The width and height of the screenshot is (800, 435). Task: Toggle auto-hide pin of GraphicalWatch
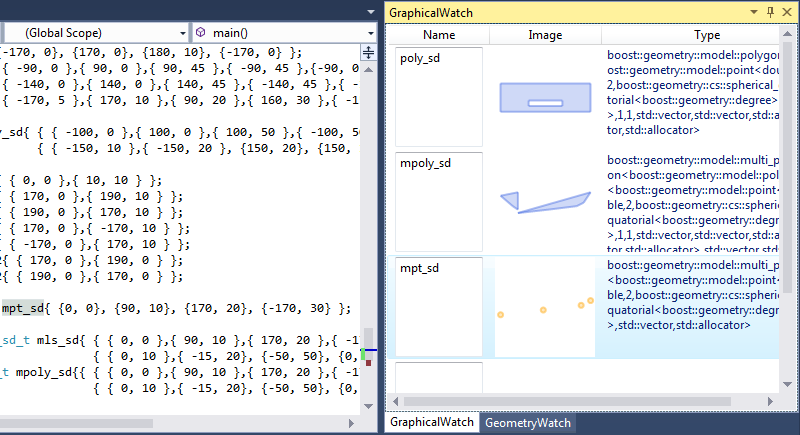pos(770,12)
